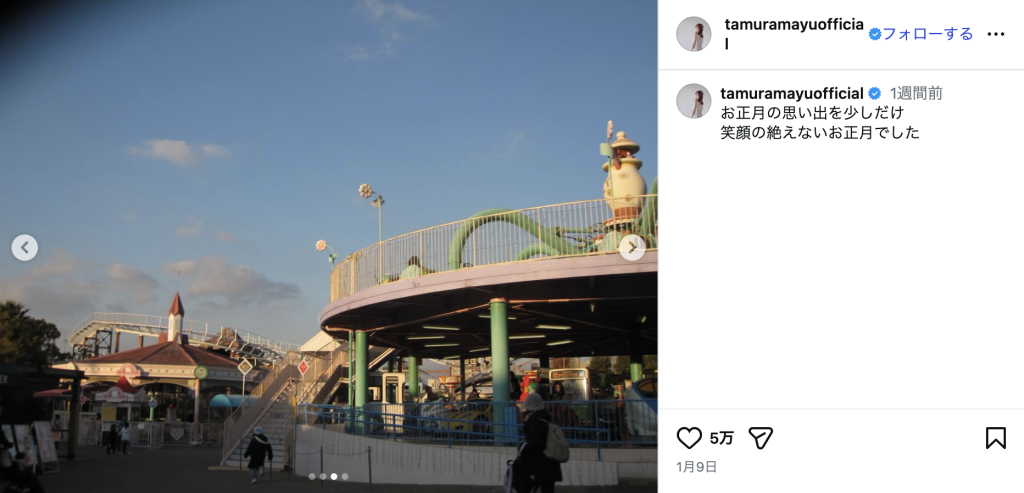View the 5万 likes count
This screenshot has width=1024, height=493.
coord(722,438)
